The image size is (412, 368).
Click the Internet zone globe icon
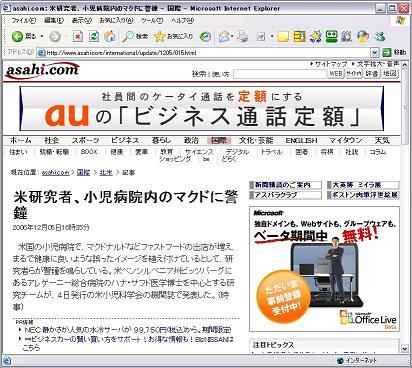[x=340, y=361]
